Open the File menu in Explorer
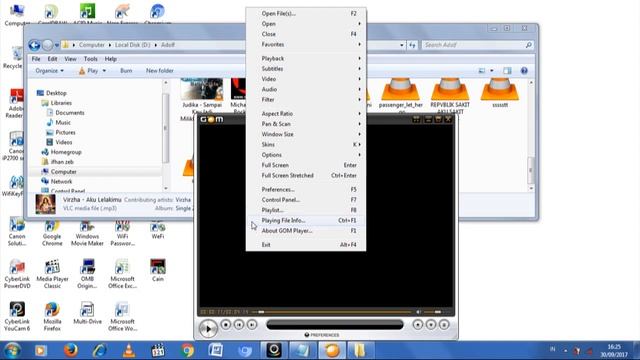This screenshot has width=640, height=360. coord(36,59)
